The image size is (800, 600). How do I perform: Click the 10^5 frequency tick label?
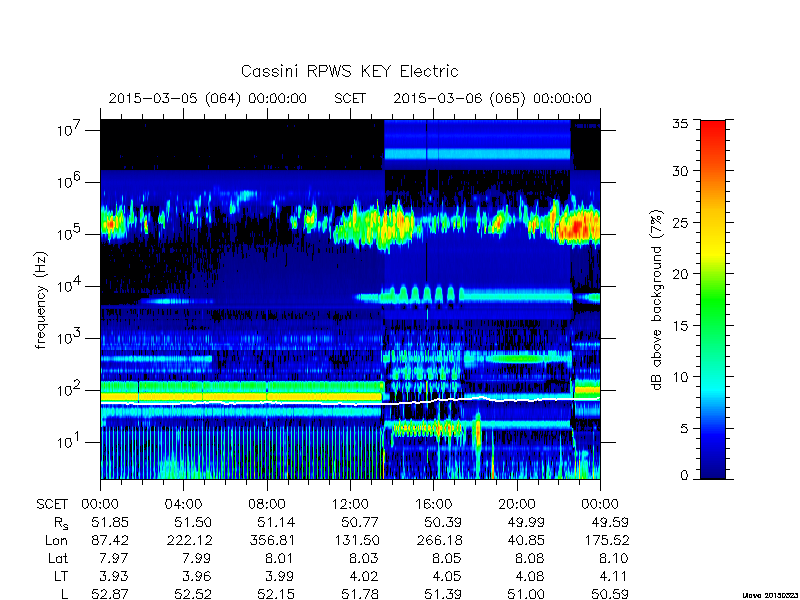(69, 234)
